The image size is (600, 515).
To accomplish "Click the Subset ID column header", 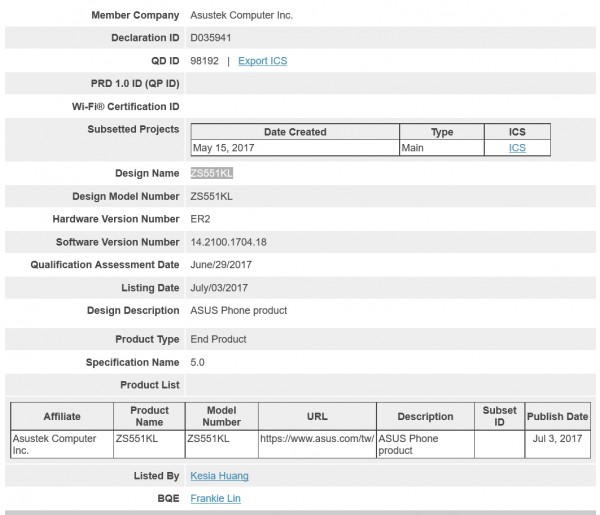I will tap(499, 416).
